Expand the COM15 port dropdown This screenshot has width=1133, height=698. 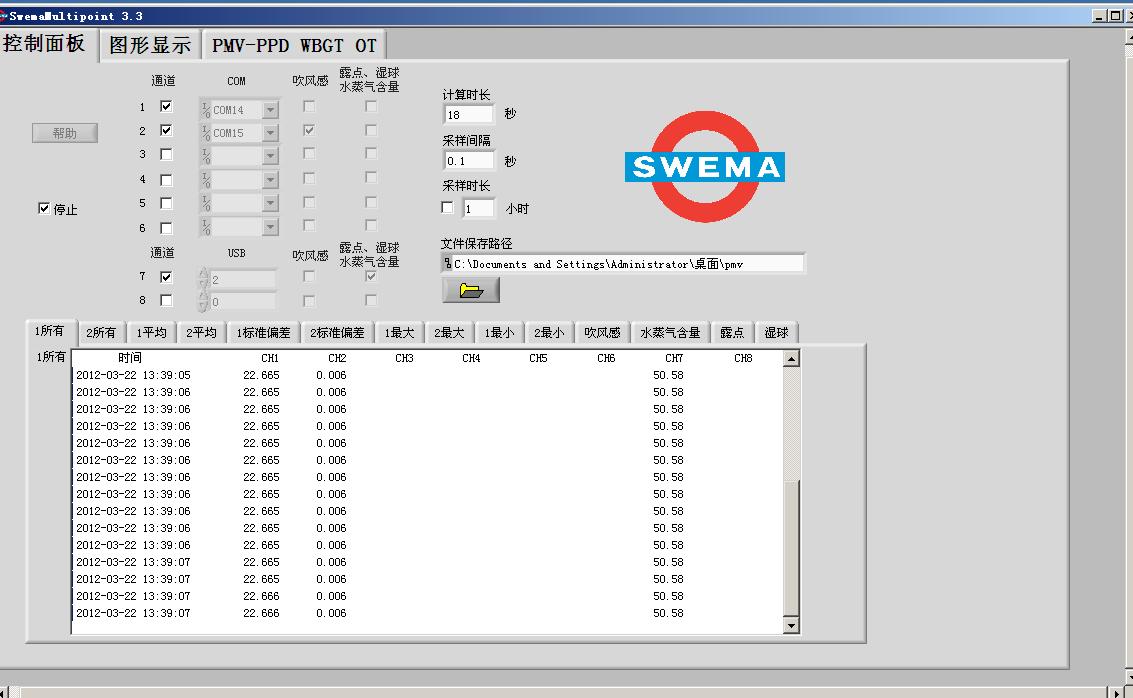point(270,133)
